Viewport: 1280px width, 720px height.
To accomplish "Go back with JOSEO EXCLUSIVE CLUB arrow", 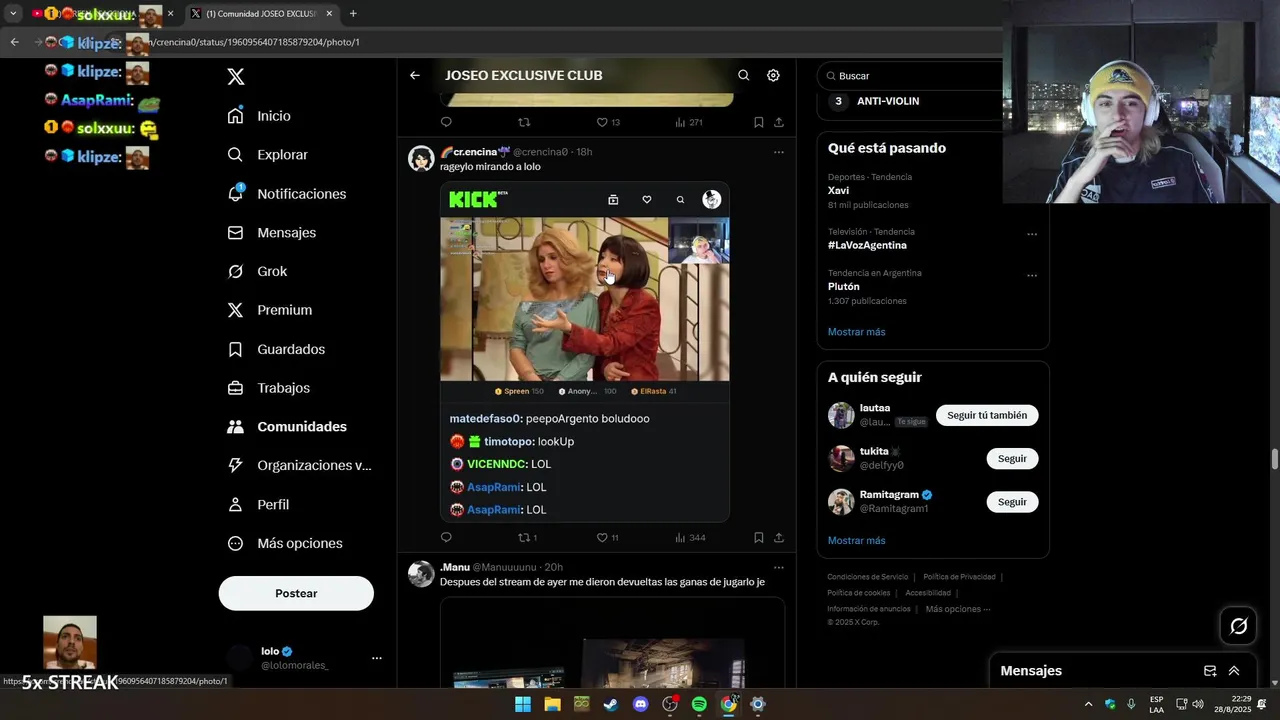I will 415,75.
